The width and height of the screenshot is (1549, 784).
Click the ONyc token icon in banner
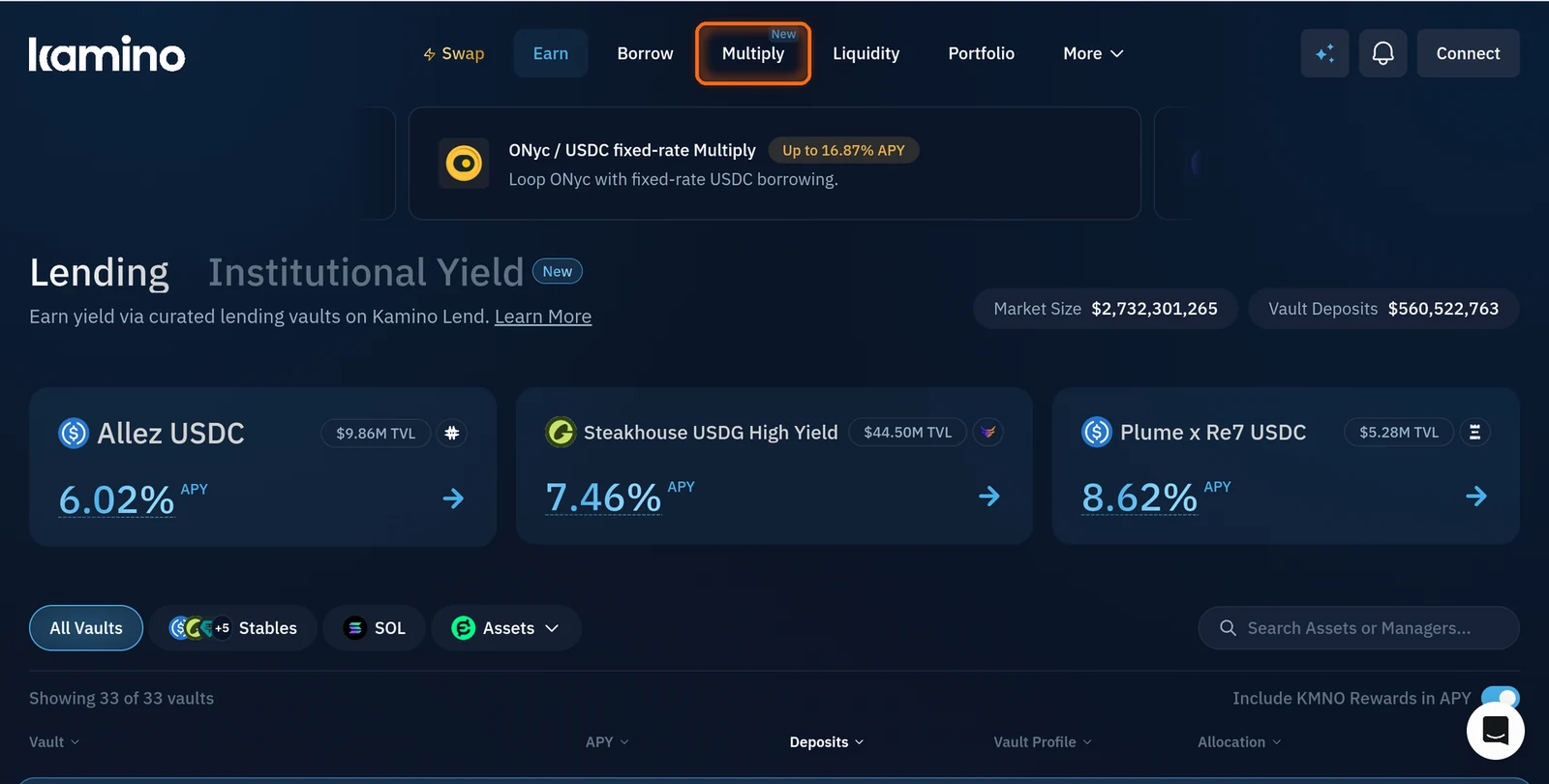click(464, 163)
